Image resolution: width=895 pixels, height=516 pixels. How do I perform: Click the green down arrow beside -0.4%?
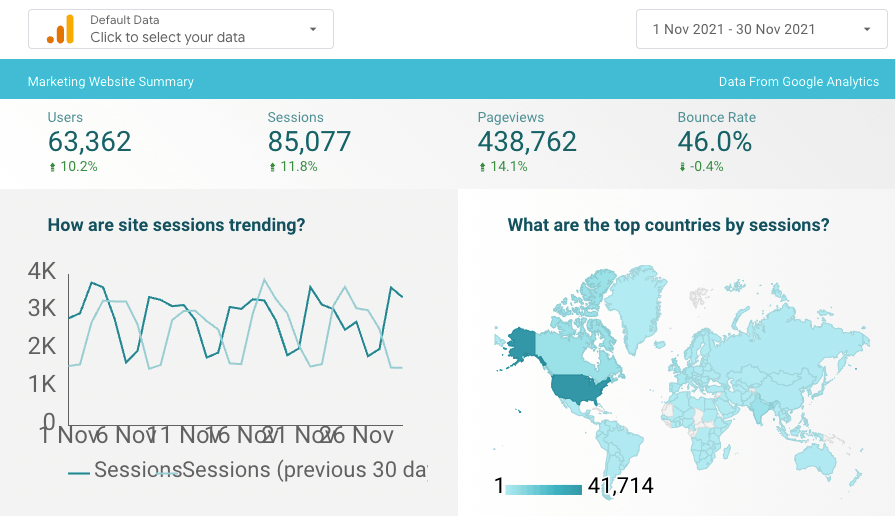[x=682, y=167]
